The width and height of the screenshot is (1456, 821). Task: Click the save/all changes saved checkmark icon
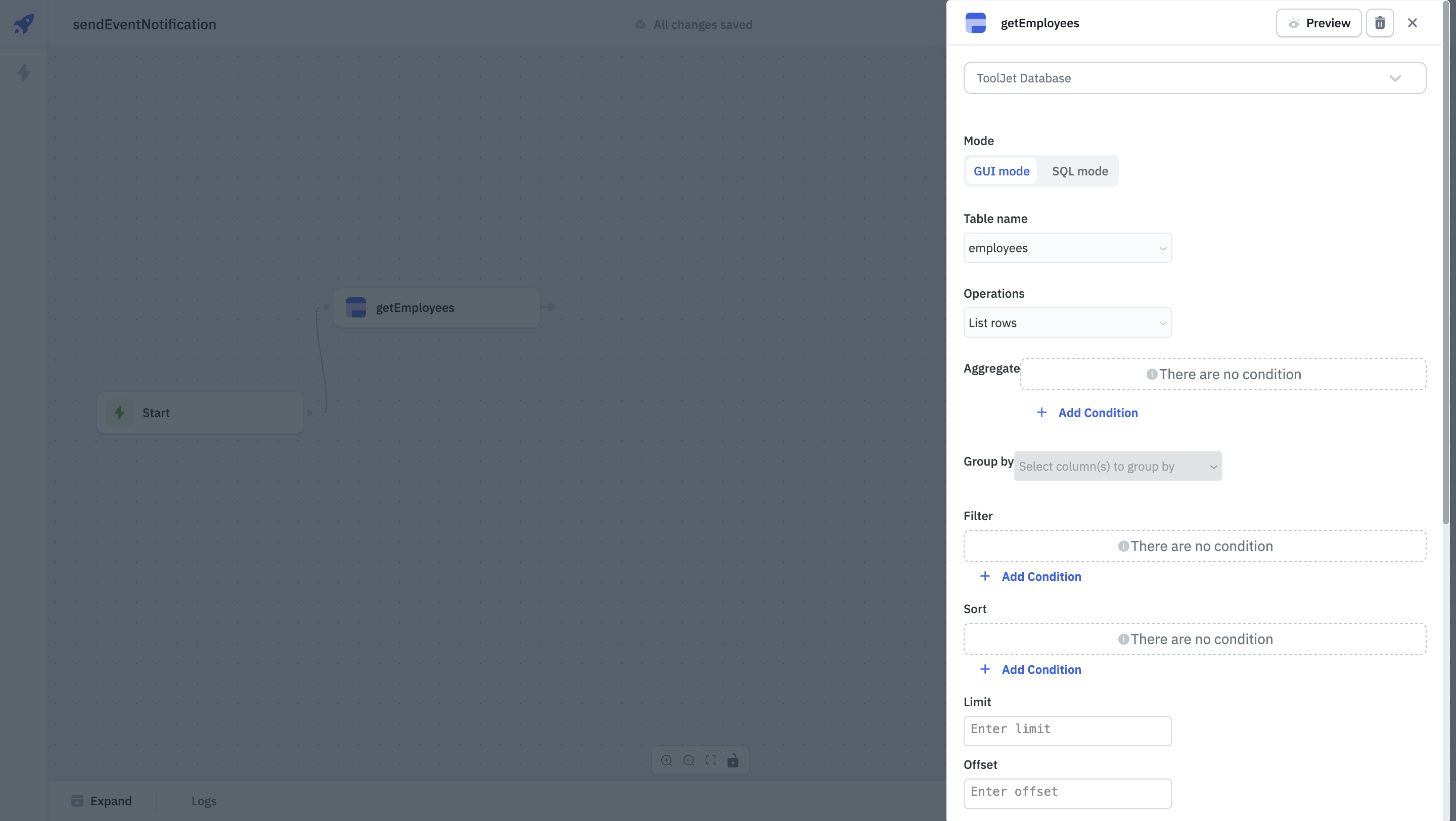[640, 23]
